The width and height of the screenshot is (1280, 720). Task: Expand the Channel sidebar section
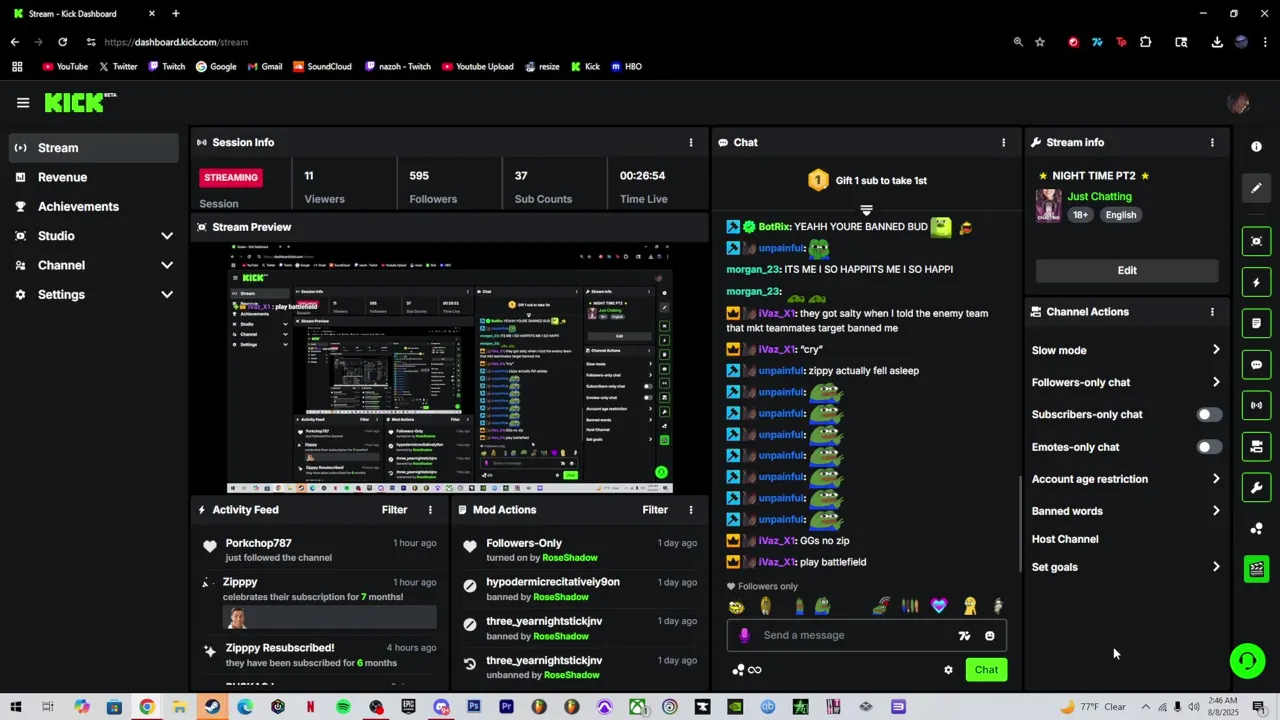pos(167,265)
